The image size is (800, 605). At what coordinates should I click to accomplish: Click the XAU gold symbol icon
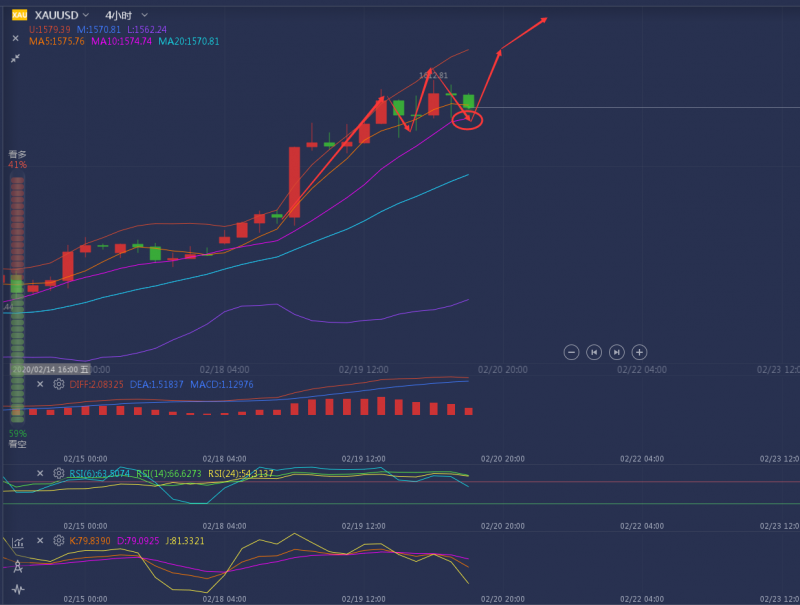click(x=19, y=15)
